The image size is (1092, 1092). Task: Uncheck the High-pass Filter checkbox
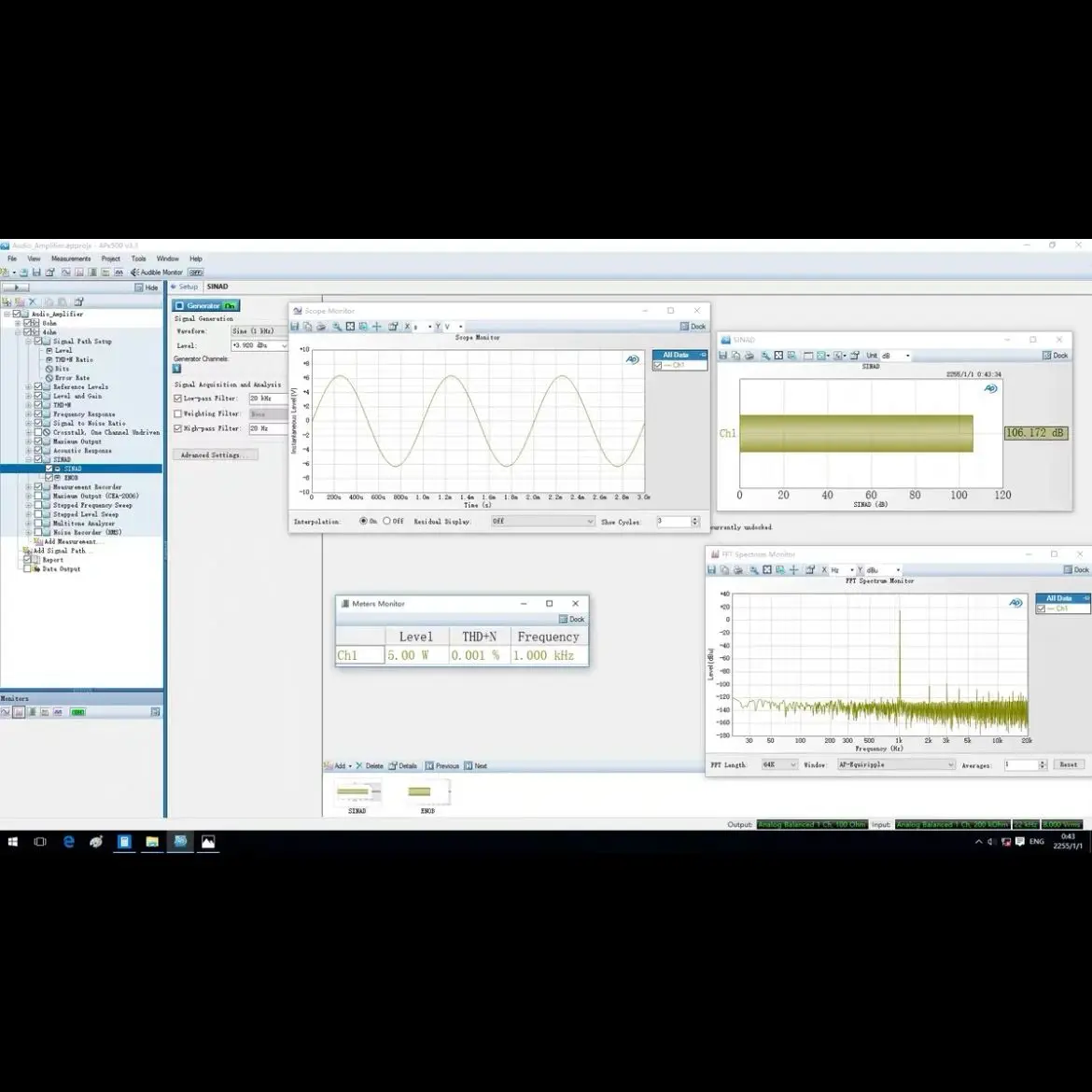[177, 428]
